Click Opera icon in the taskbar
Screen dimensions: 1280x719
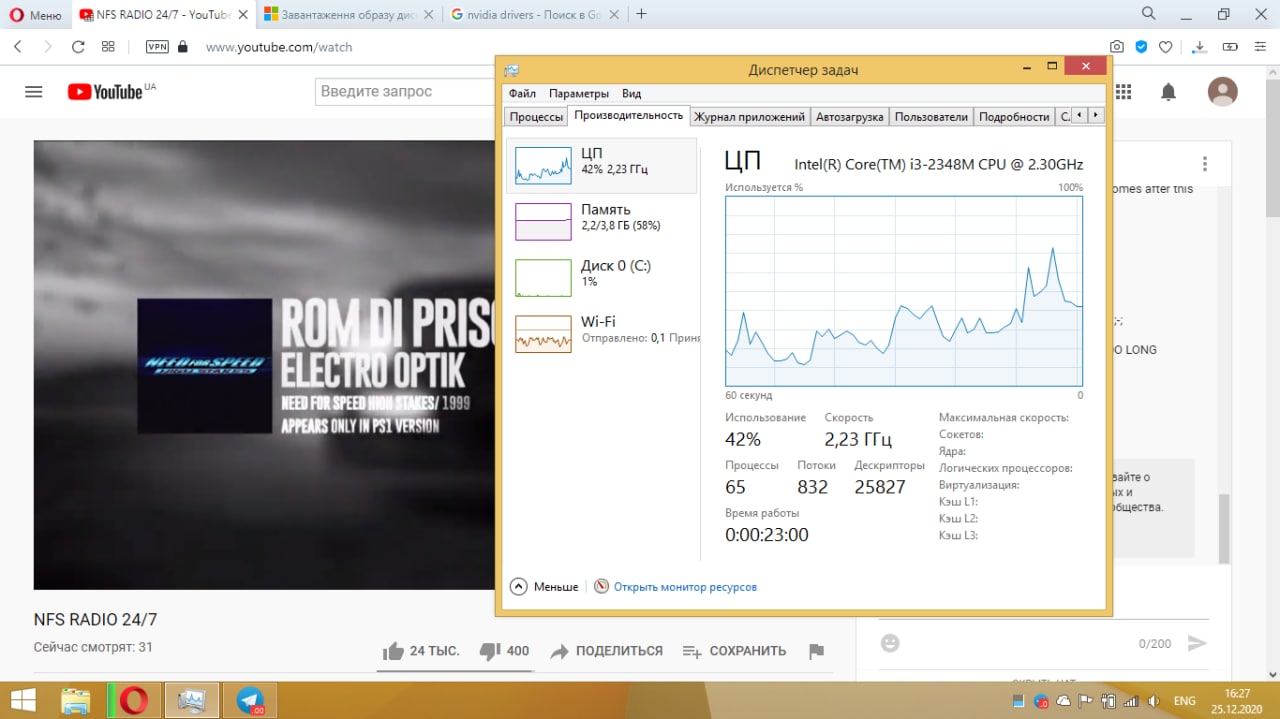[x=134, y=701]
